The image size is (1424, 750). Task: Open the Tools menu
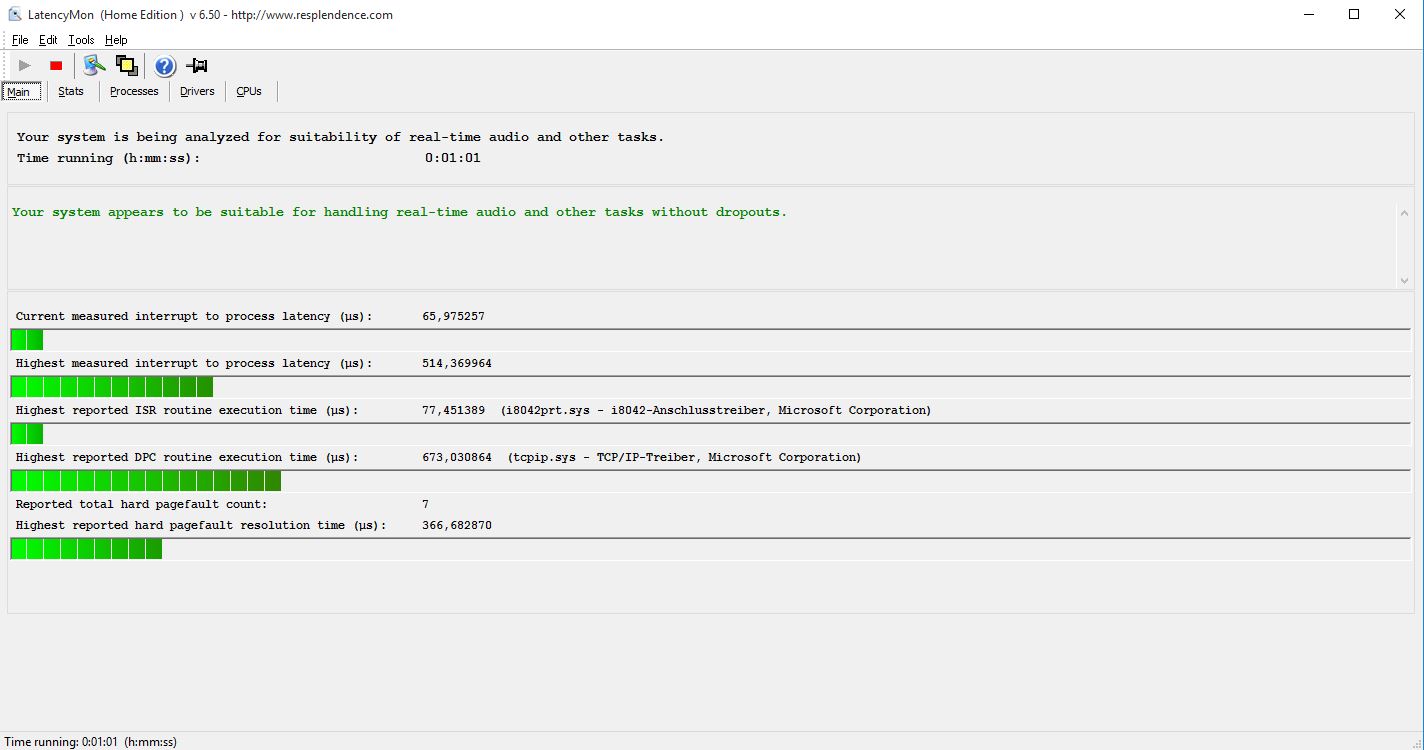click(81, 40)
